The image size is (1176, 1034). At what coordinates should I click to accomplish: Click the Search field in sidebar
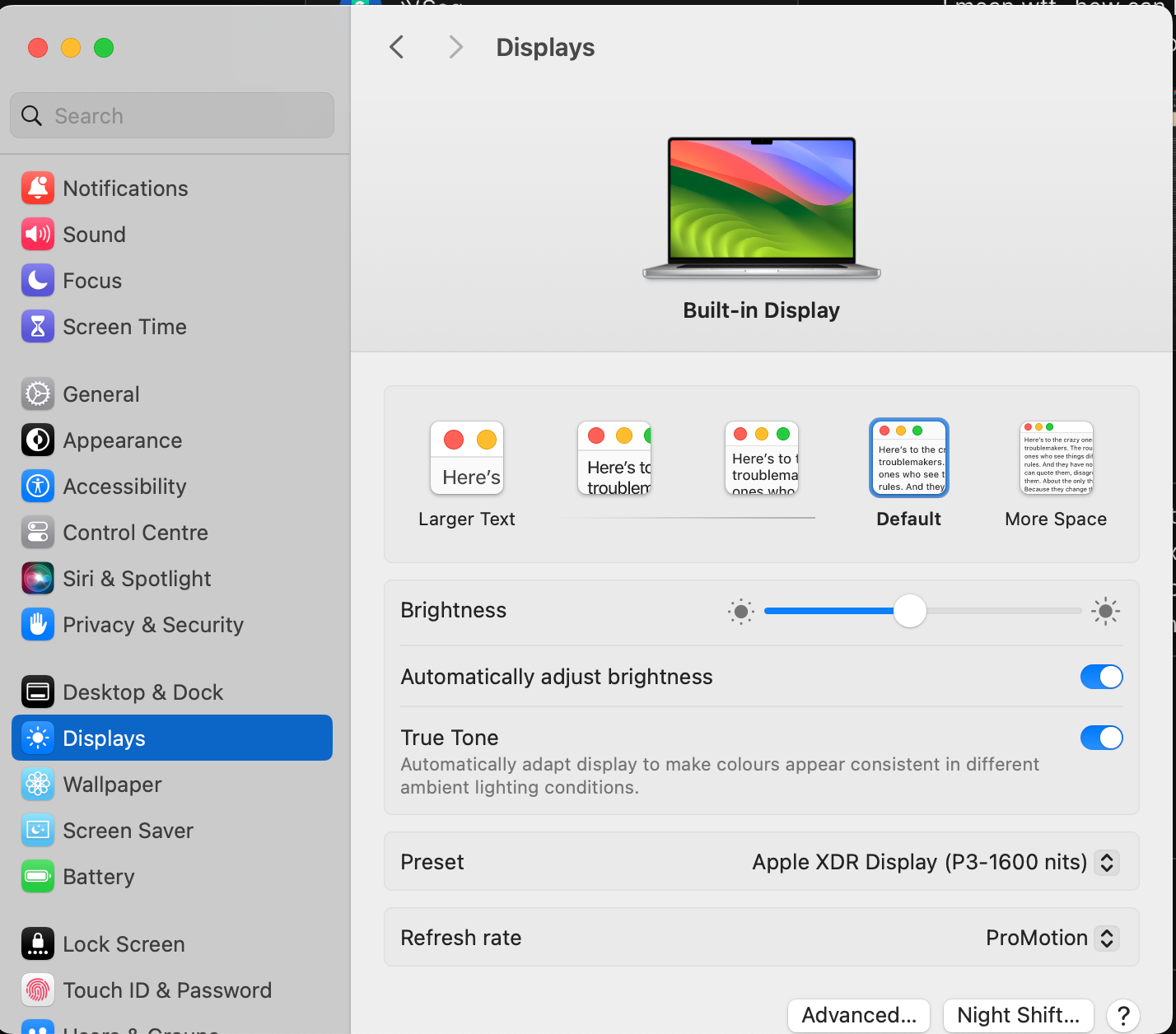[172, 115]
